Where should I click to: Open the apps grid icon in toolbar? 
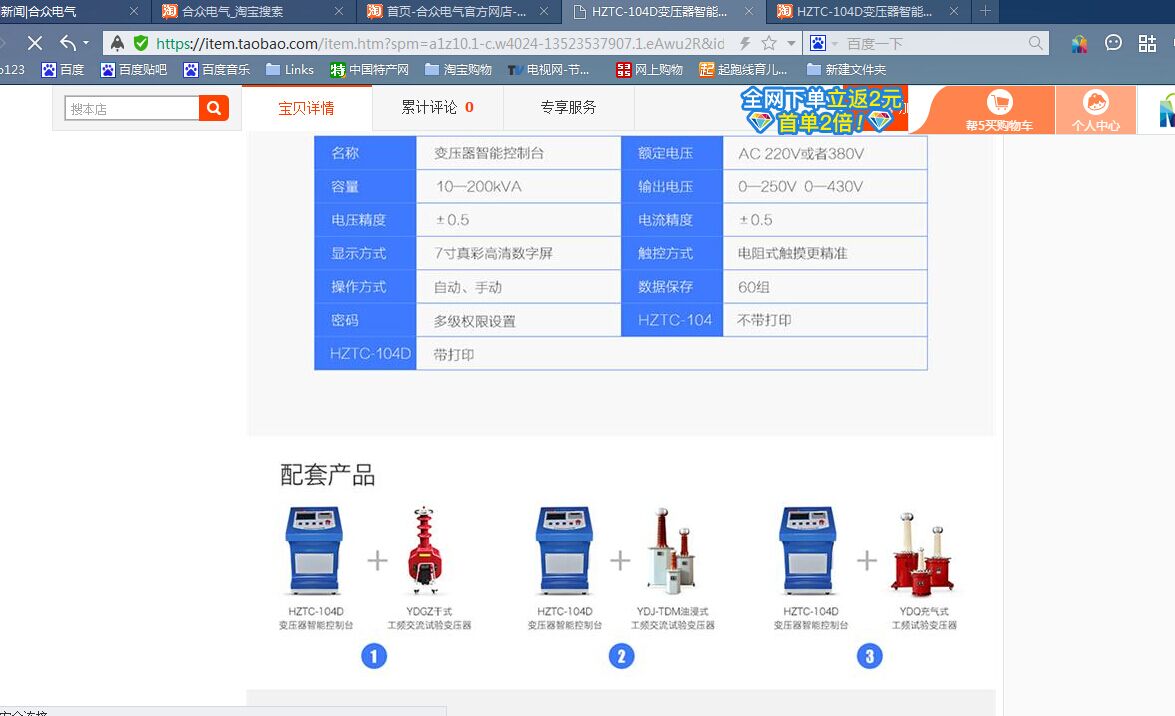[1147, 43]
